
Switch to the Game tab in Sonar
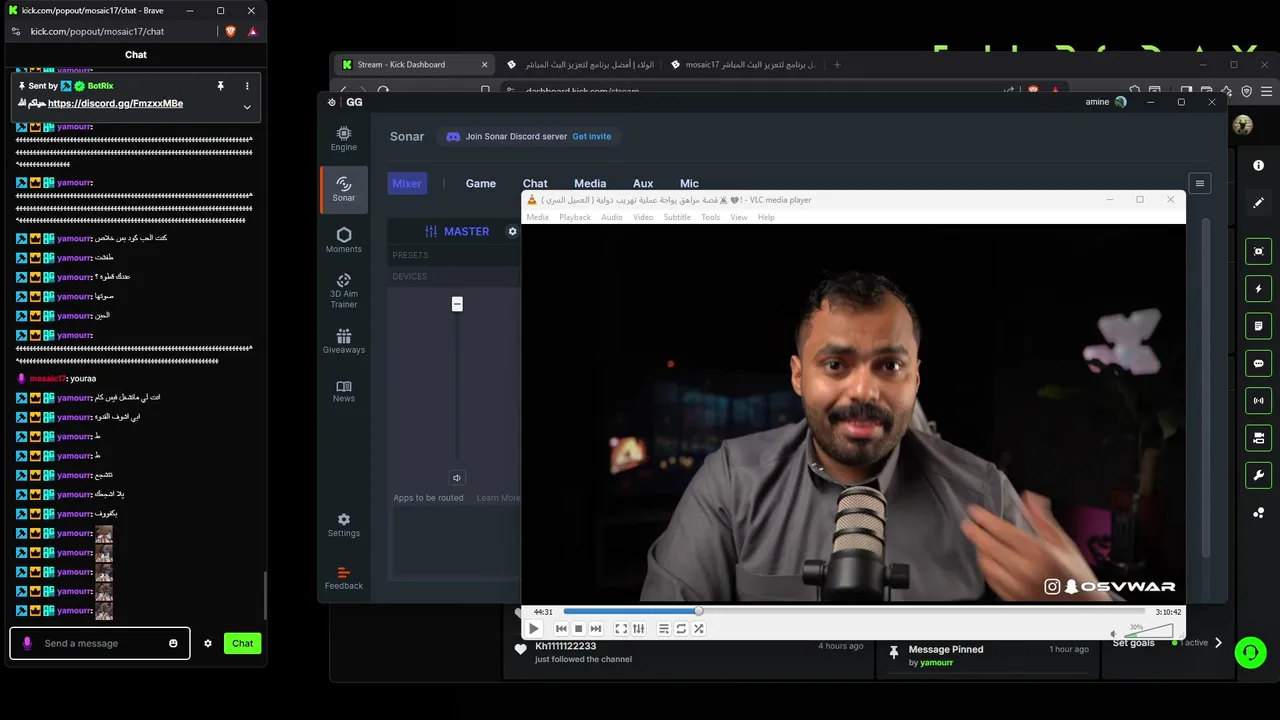coord(481,183)
